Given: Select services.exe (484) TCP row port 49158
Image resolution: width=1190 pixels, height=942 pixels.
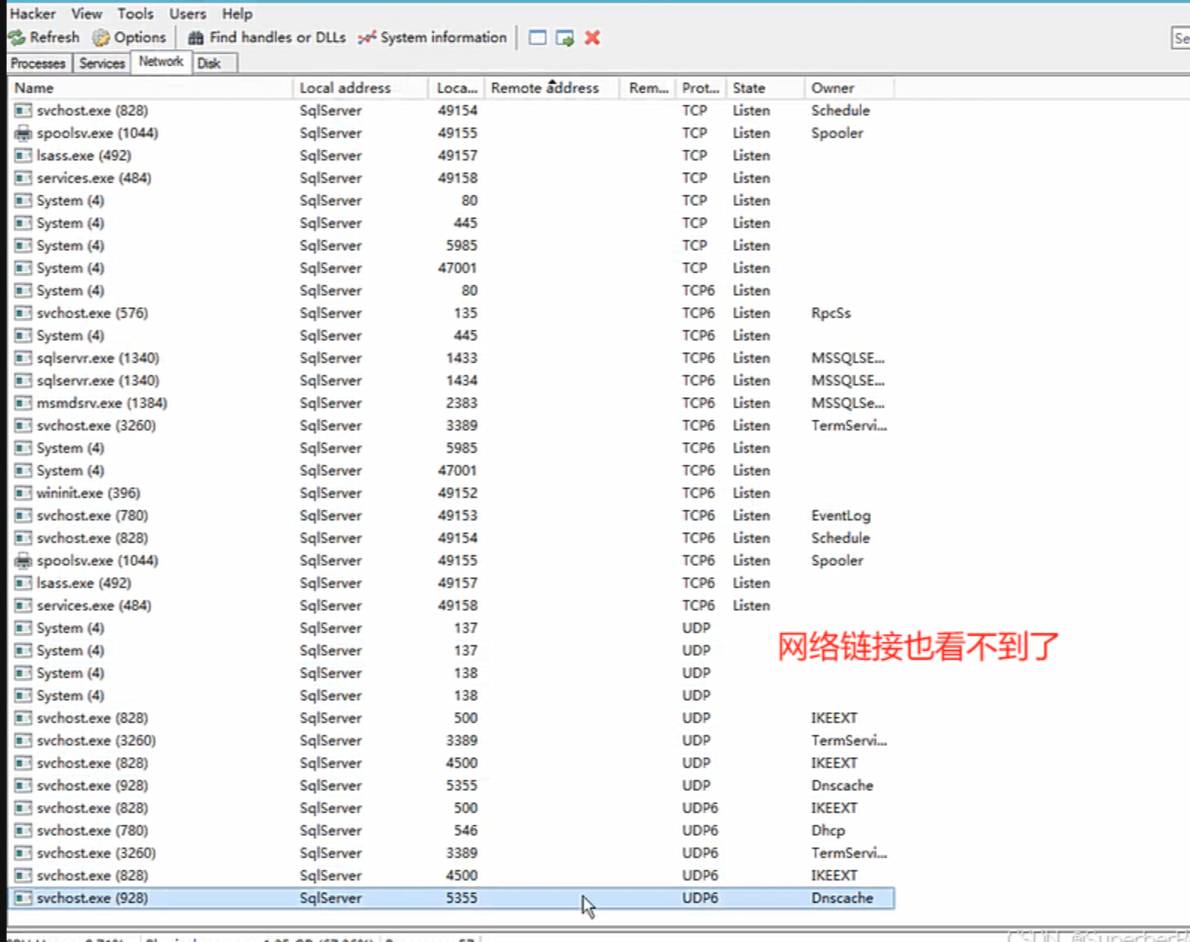Looking at the screenshot, I should point(452,178).
